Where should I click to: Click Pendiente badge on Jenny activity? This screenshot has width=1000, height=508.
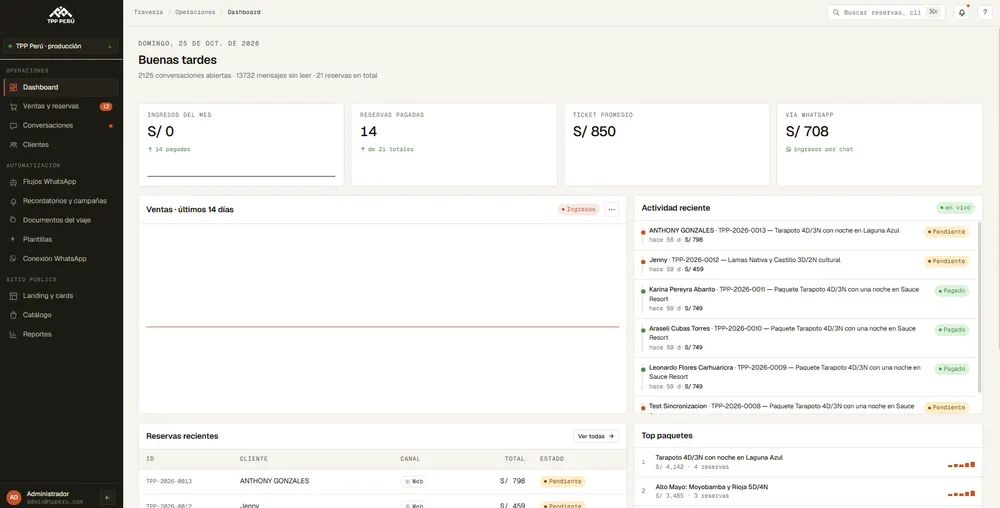(946, 261)
